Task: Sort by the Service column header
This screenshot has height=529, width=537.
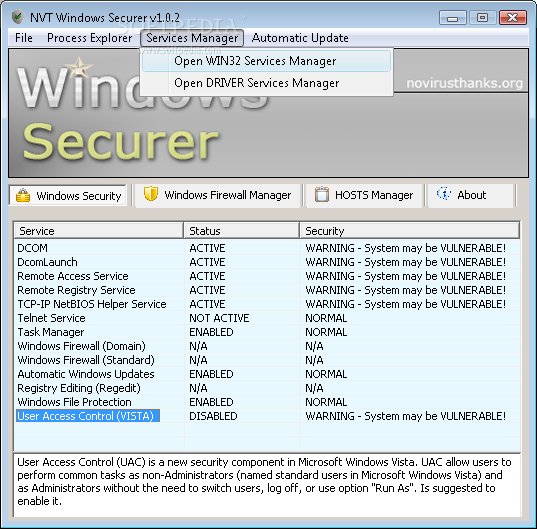Action: pos(99,231)
